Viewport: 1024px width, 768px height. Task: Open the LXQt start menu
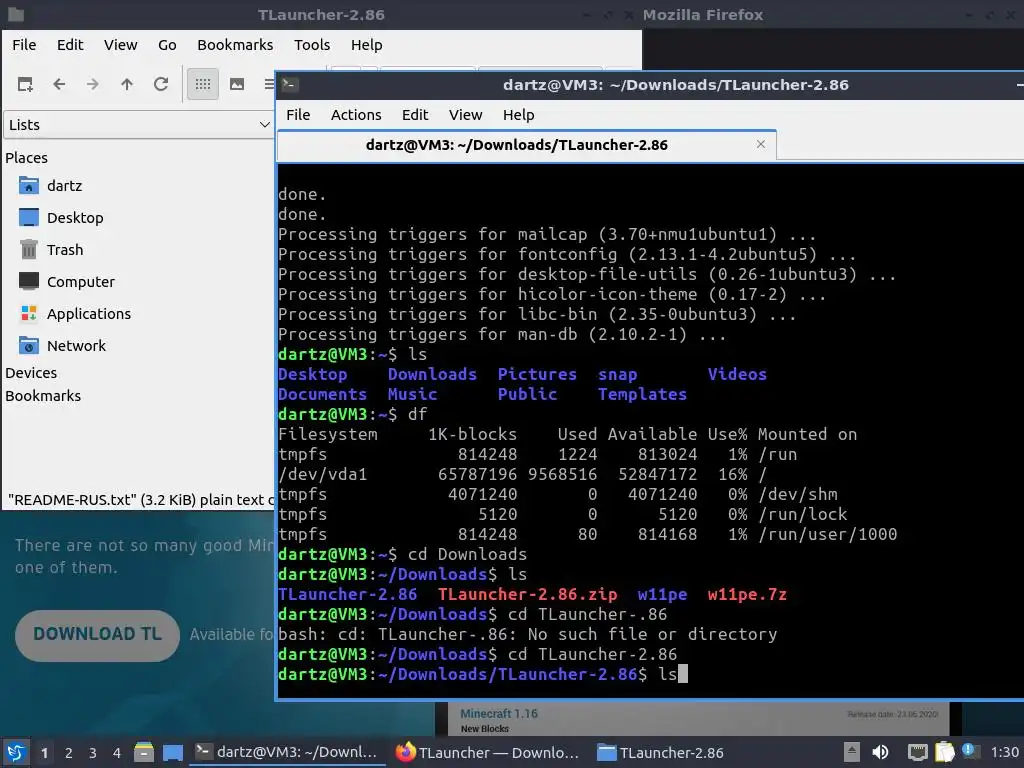click(x=16, y=753)
